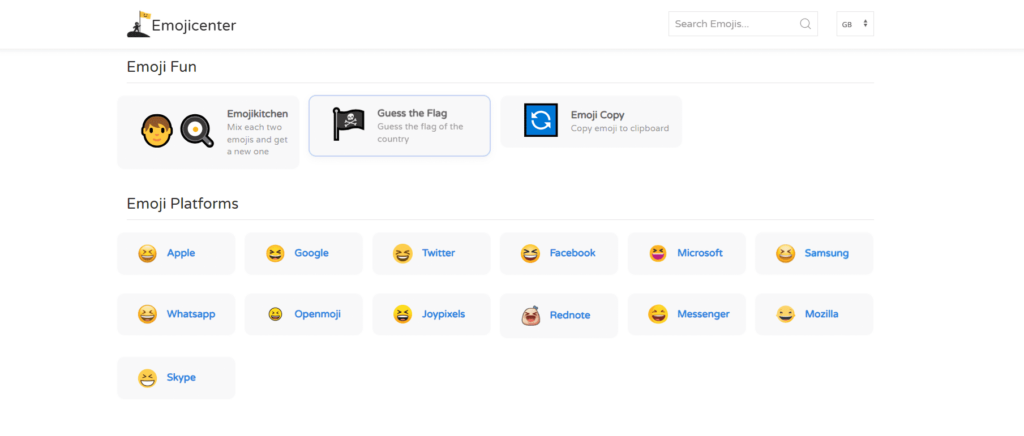The height and width of the screenshot is (436, 1024).
Task: Visit the Rednote platform link
Action: 570,316
